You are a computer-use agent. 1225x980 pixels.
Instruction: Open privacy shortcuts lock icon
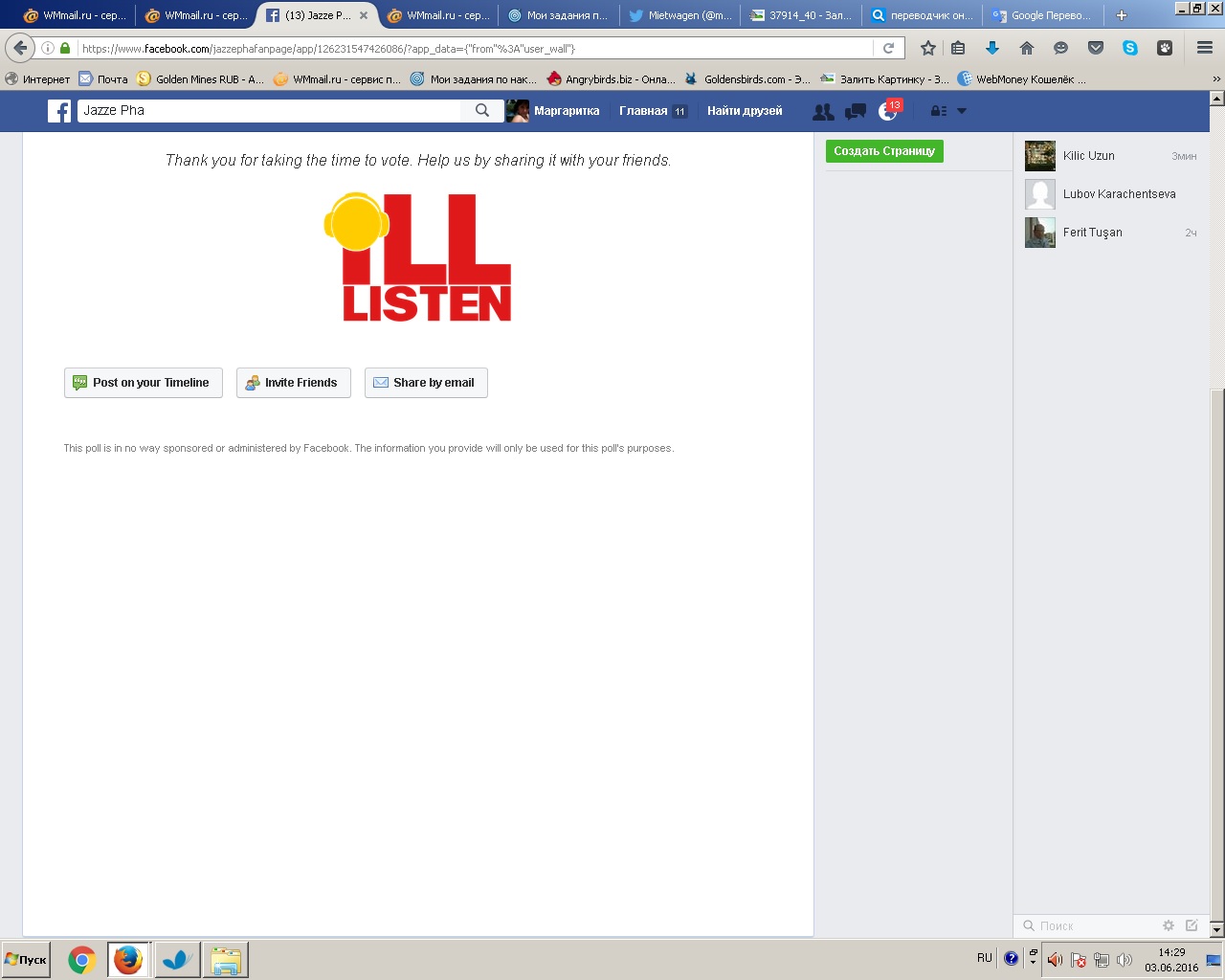tap(939, 111)
